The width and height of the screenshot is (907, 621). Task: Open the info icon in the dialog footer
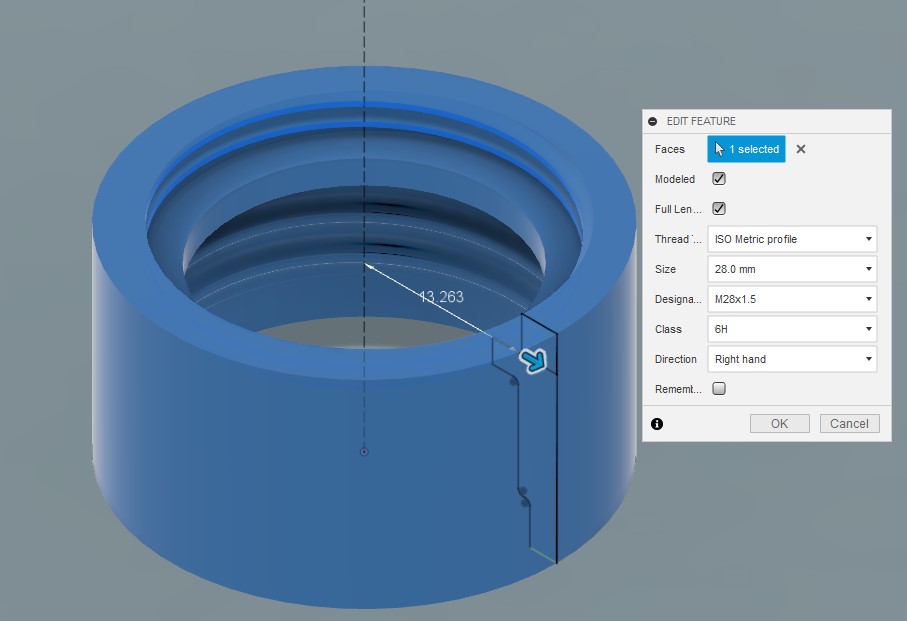click(657, 424)
